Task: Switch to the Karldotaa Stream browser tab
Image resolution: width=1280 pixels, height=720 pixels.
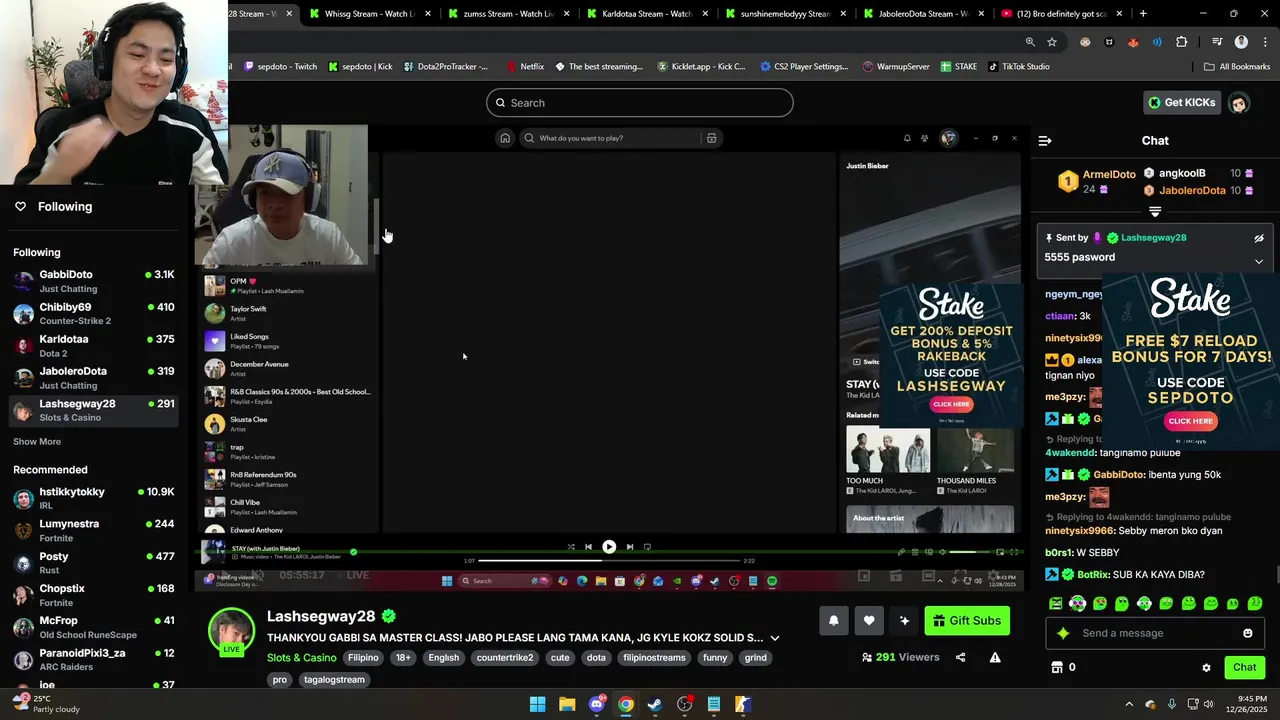Action: click(x=647, y=14)
